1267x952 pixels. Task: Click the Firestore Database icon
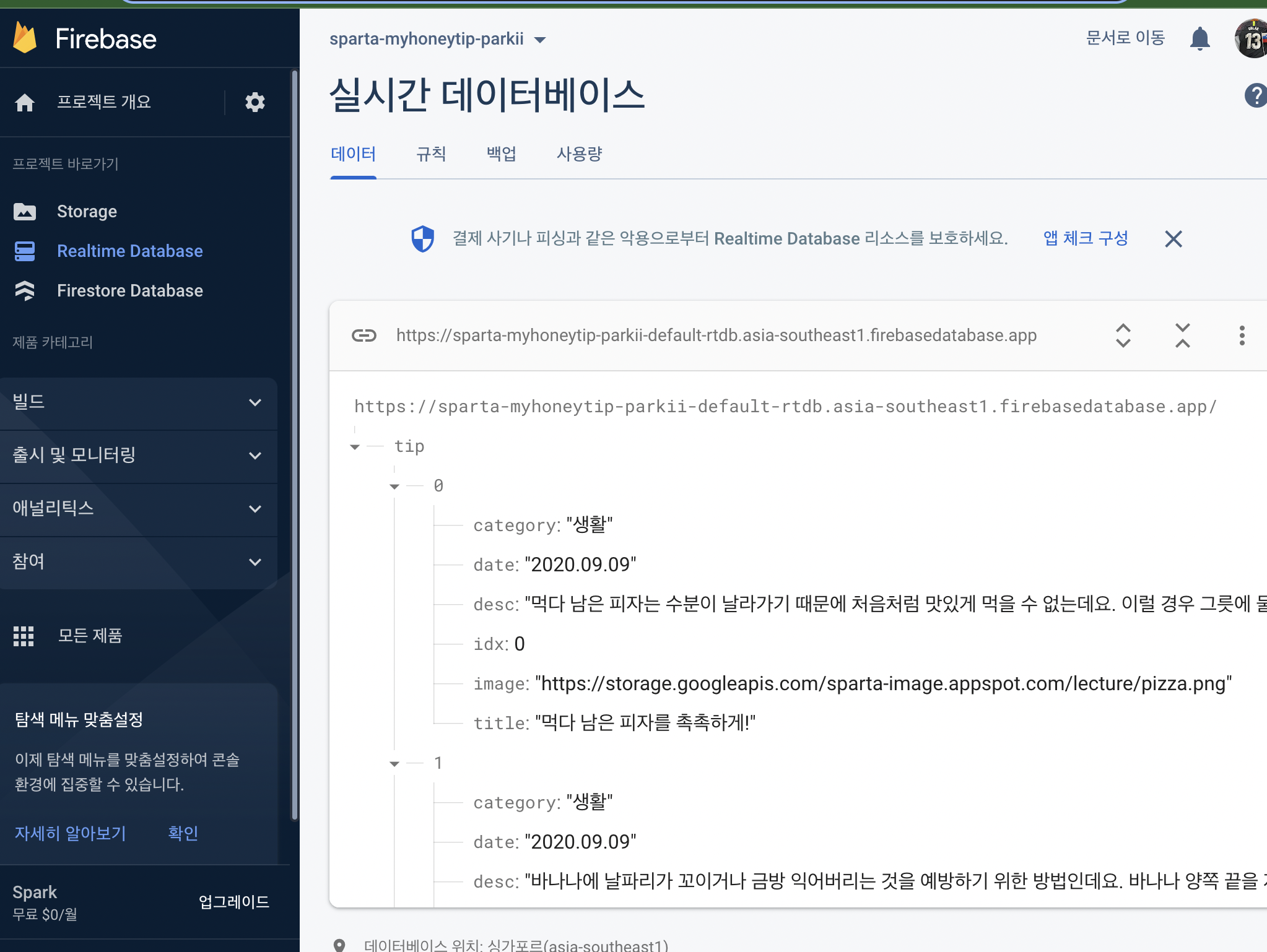point(25,291)
